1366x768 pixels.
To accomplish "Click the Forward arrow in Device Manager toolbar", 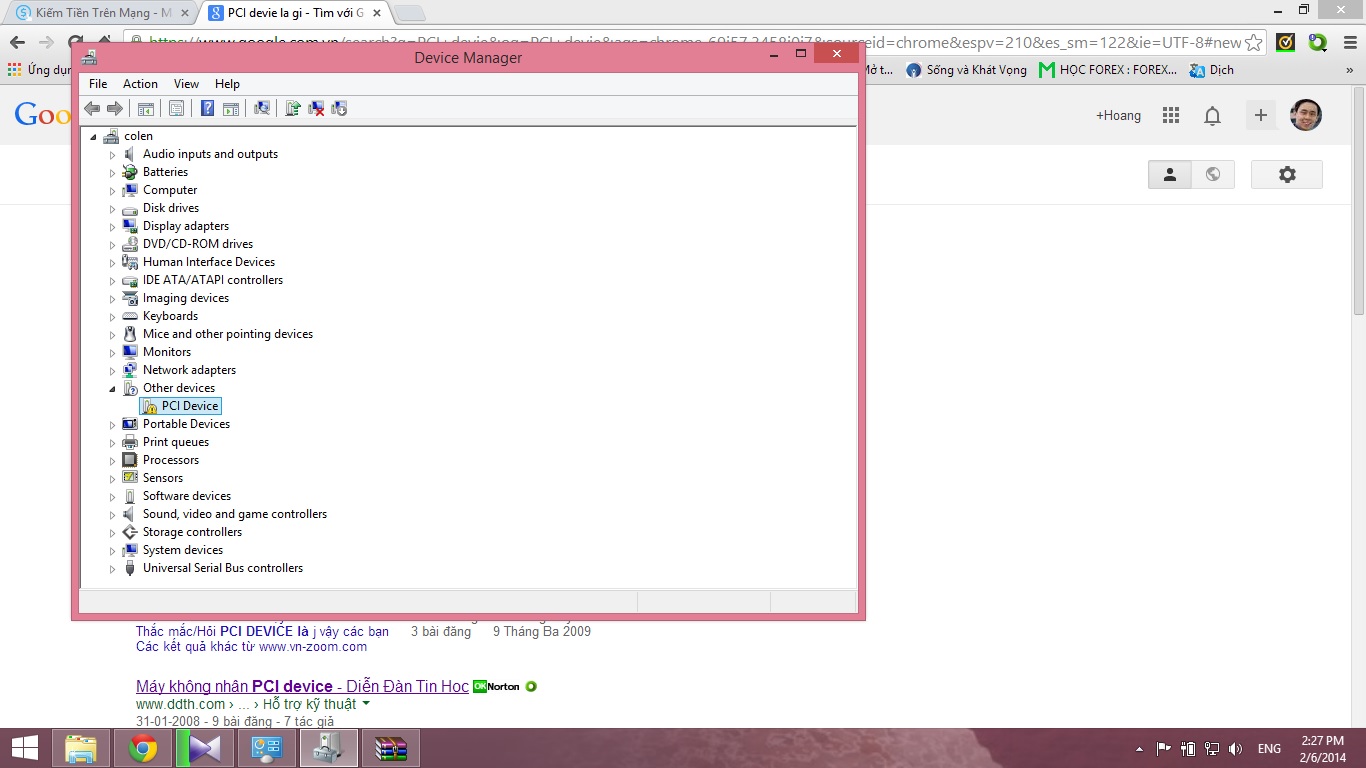I will click(115, 108).
